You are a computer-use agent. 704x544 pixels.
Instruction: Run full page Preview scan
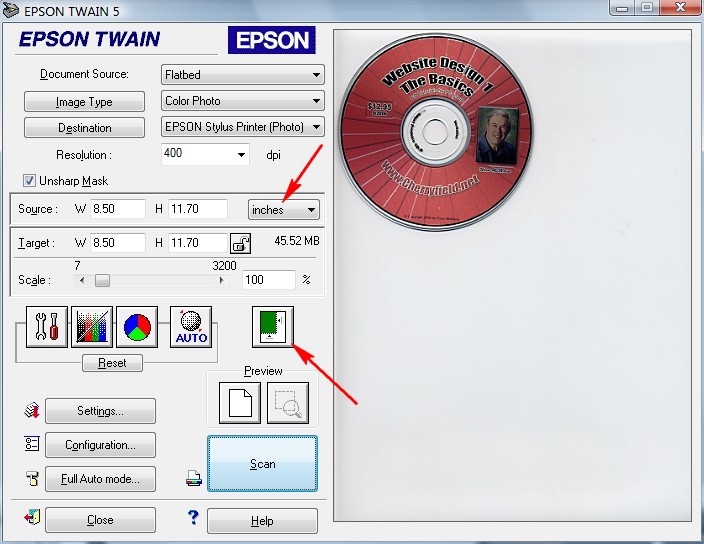[x=240, y=403]
